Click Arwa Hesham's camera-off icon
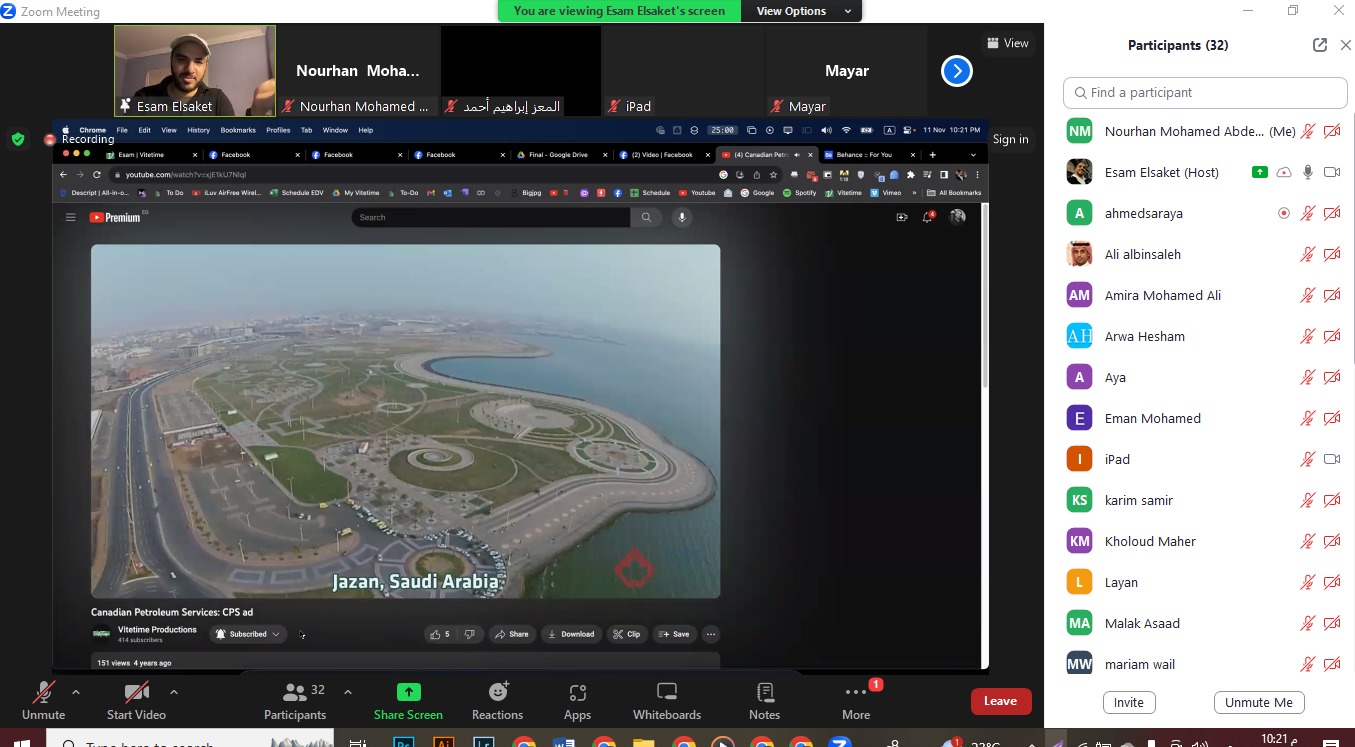1355x747 pixels. pyautogui.click(x=1332, y=336)
